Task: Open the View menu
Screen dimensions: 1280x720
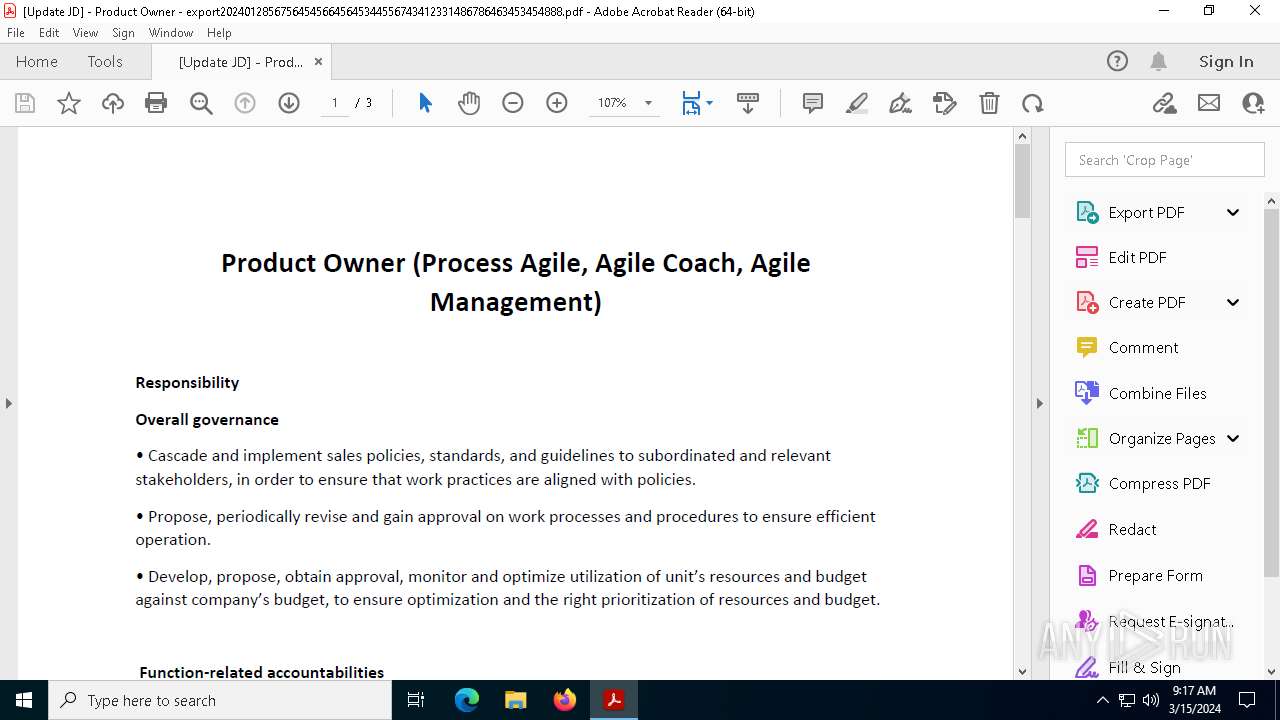Action: click(85, 32)
